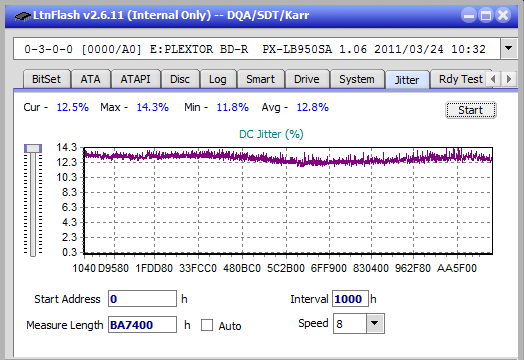Click the LtnFlash chip icon in title bar

coord(23,15)
